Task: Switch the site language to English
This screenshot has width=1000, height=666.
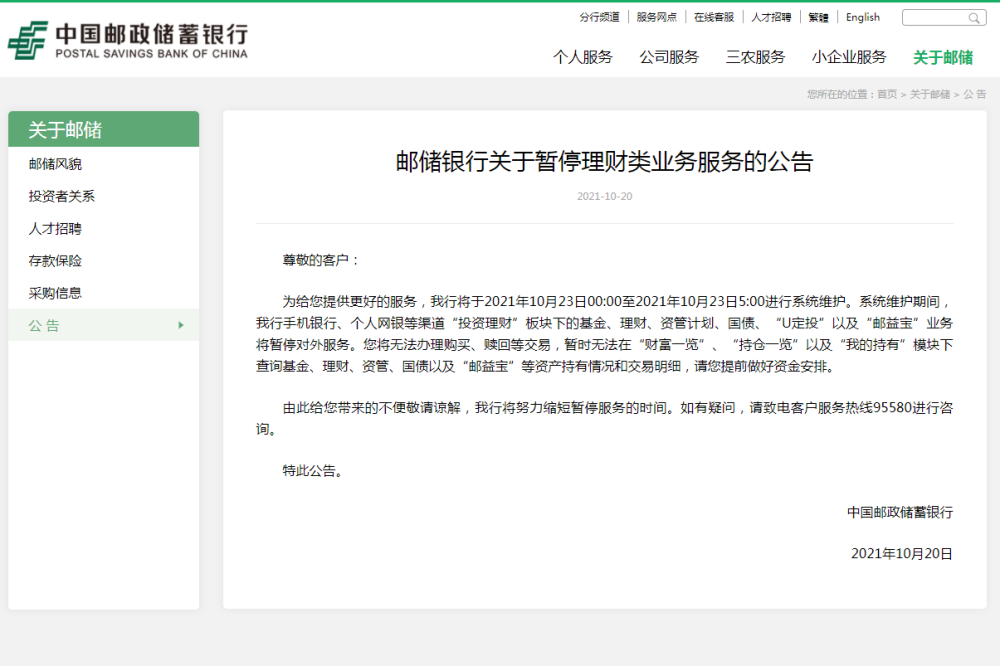Action: click(862, 17)
